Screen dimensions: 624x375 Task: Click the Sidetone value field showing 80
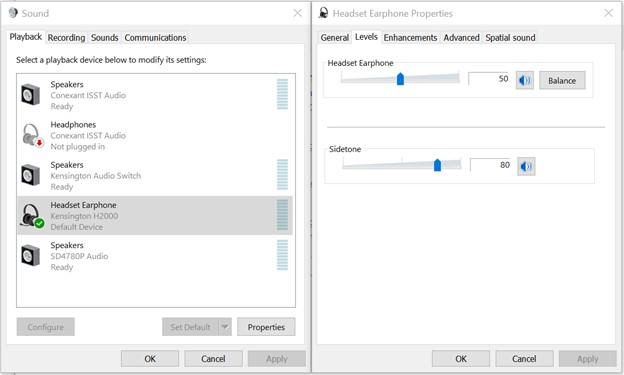coord(491,165)
